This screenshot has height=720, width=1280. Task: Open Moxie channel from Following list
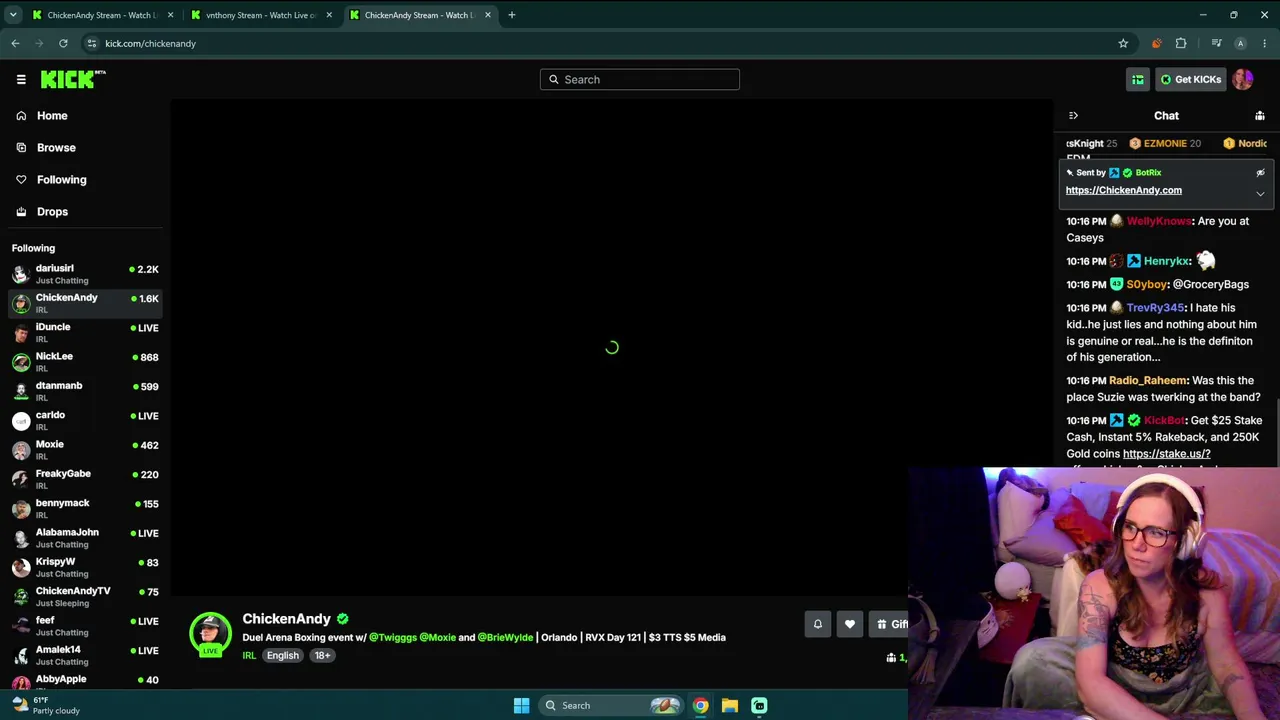85,450
